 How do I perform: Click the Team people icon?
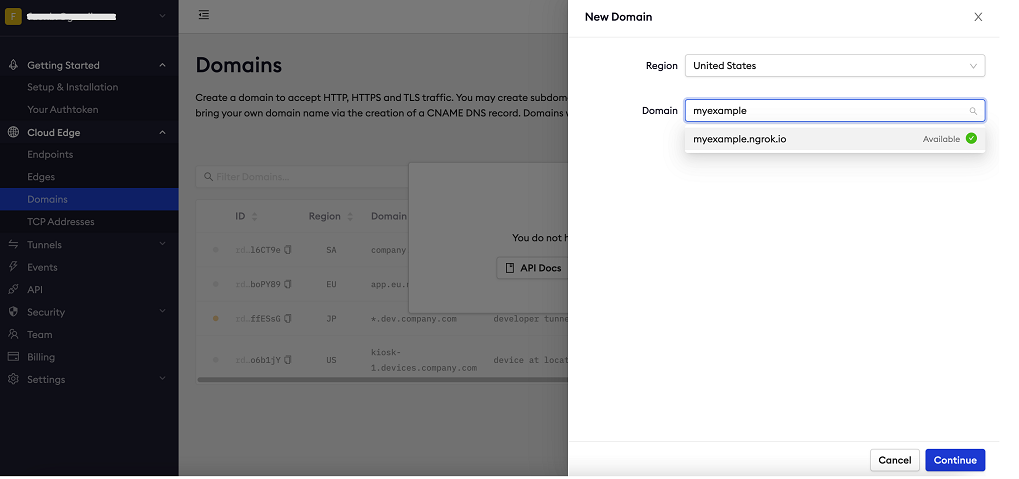tap(13, 334)
